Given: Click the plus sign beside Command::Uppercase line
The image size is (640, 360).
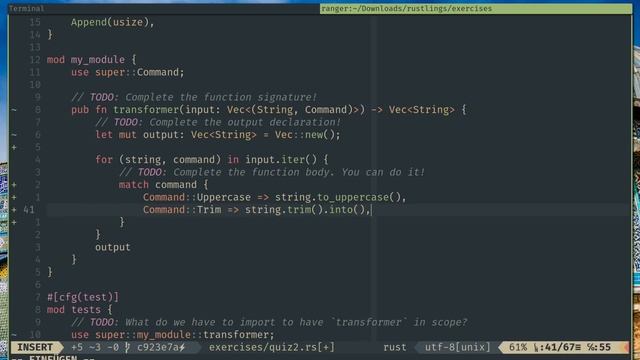Looking at the screenshot, I should click(14, 197).
